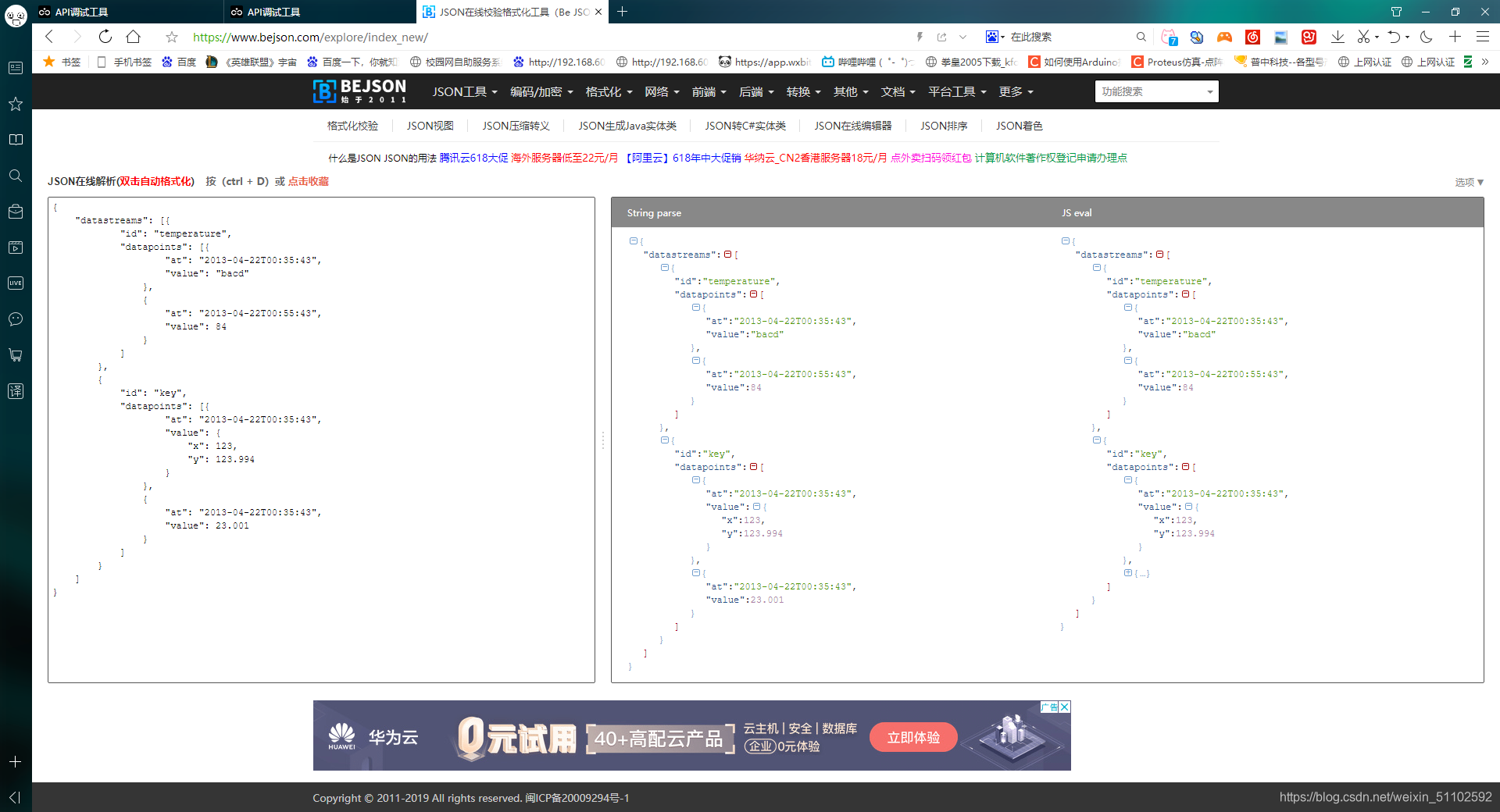Viewport: 1500px width, 812px height.
Task: Collapse datastreams array in String parse tree
Action: click(x=728, y=255)
